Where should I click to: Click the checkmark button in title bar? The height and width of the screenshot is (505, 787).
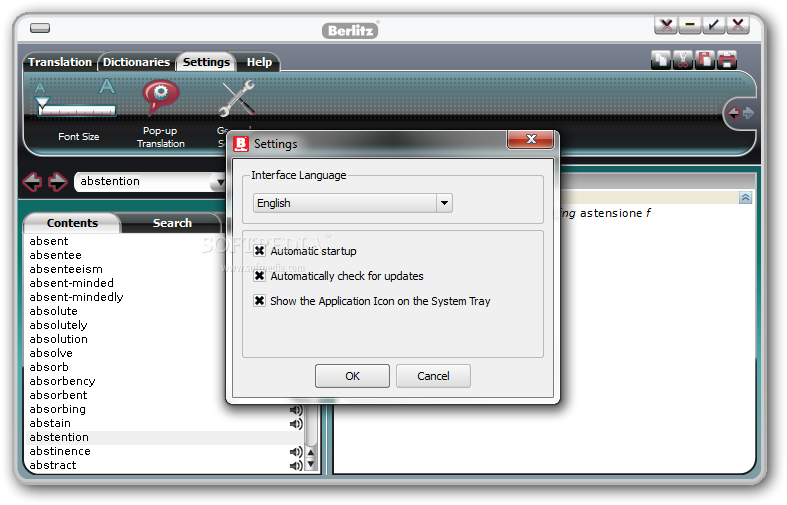(x=714, y=25)
